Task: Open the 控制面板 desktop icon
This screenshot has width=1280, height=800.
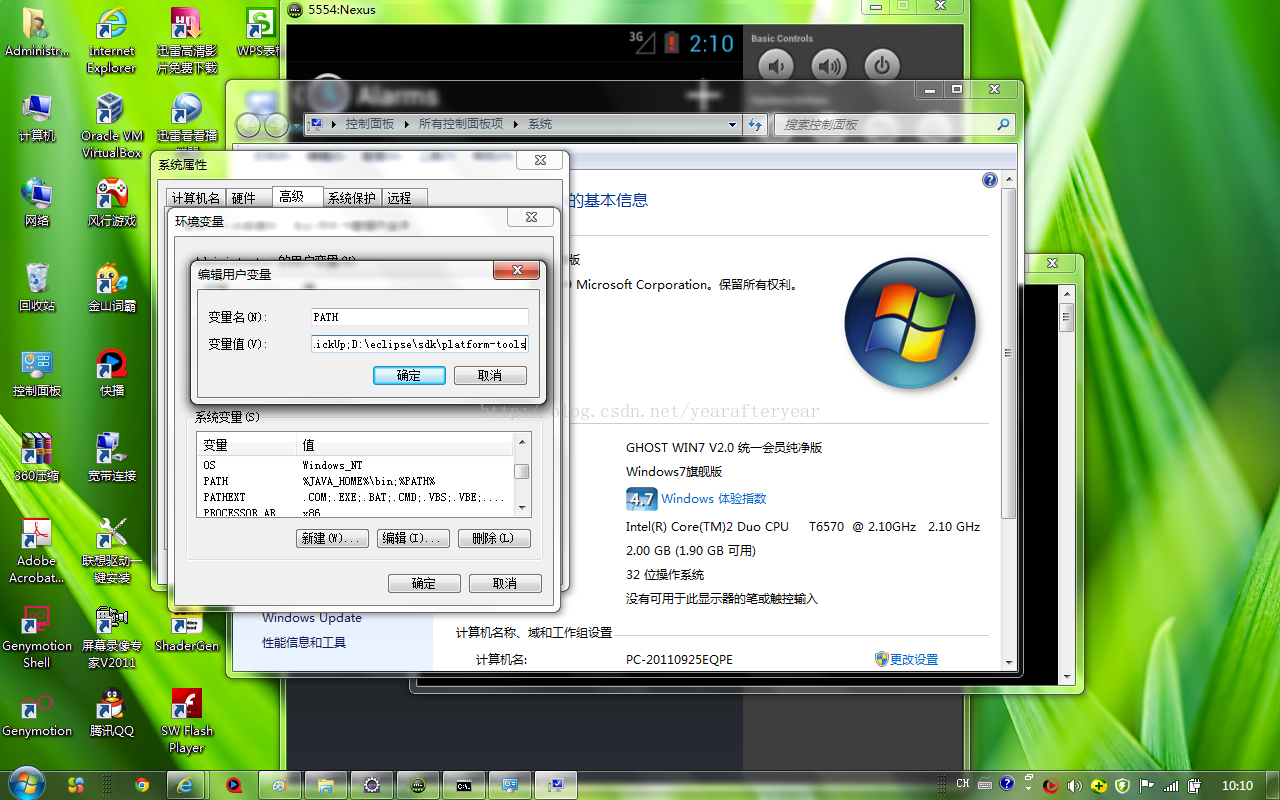Action: tap(37, 373)
